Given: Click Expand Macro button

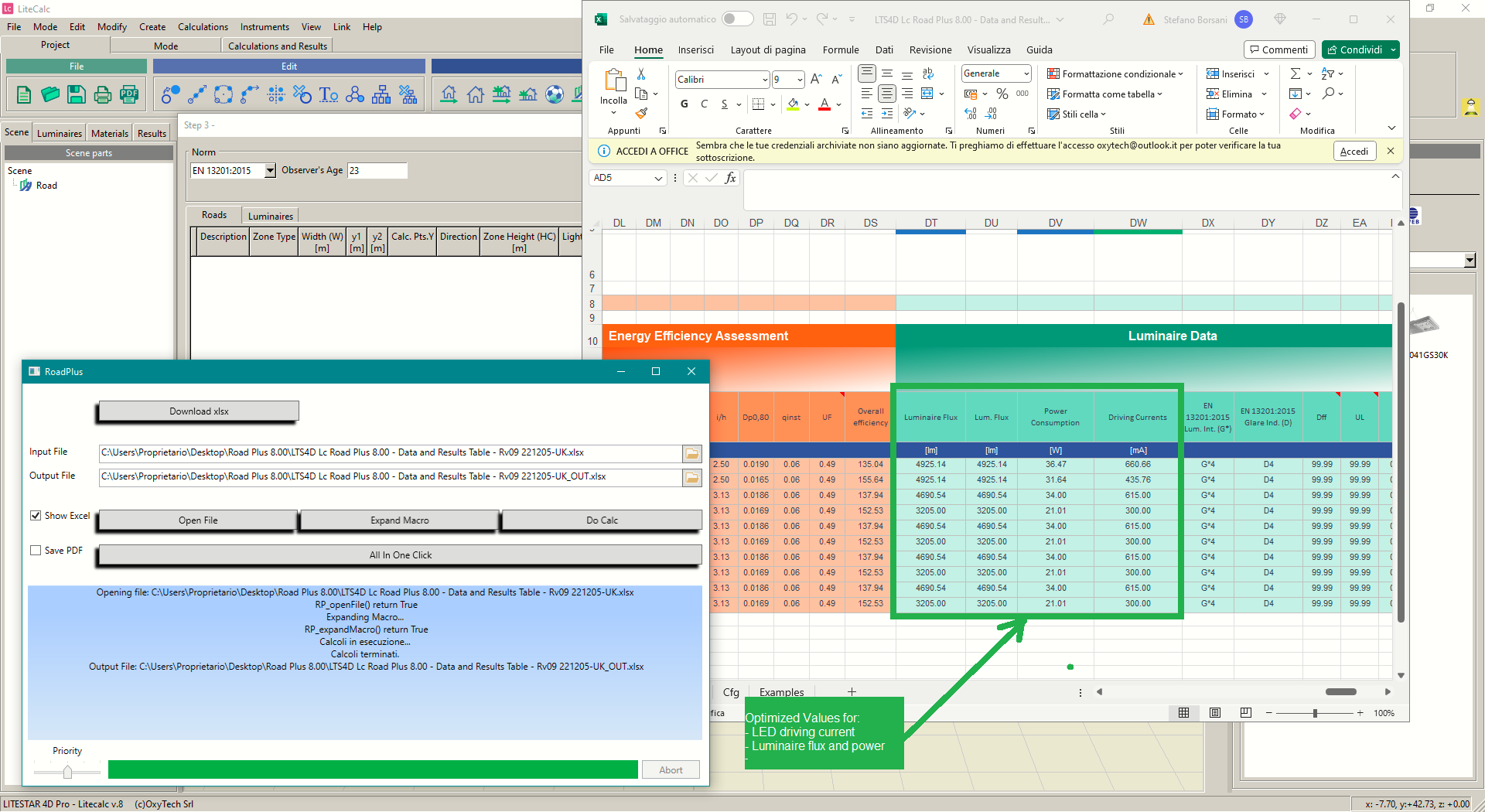Looking at the screenshot, I should [x=399, y=520].
